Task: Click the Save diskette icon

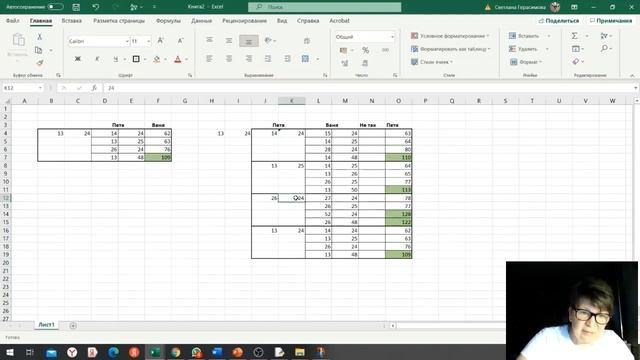Action: 76,7
